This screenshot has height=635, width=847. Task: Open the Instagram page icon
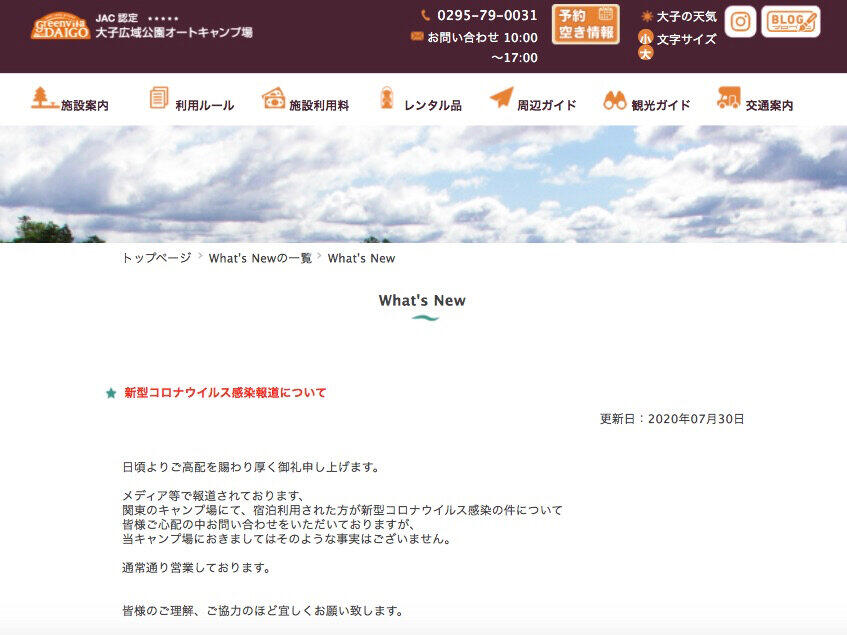pos(740,21)
